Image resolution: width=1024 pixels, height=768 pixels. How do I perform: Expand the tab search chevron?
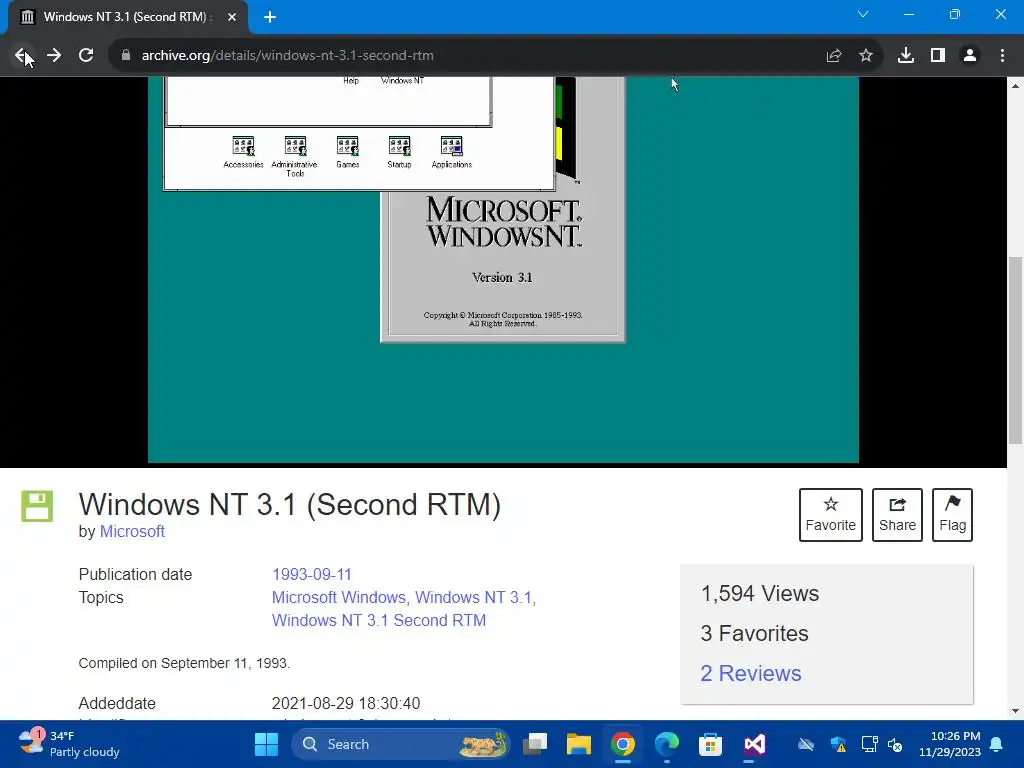coord(863,14)
